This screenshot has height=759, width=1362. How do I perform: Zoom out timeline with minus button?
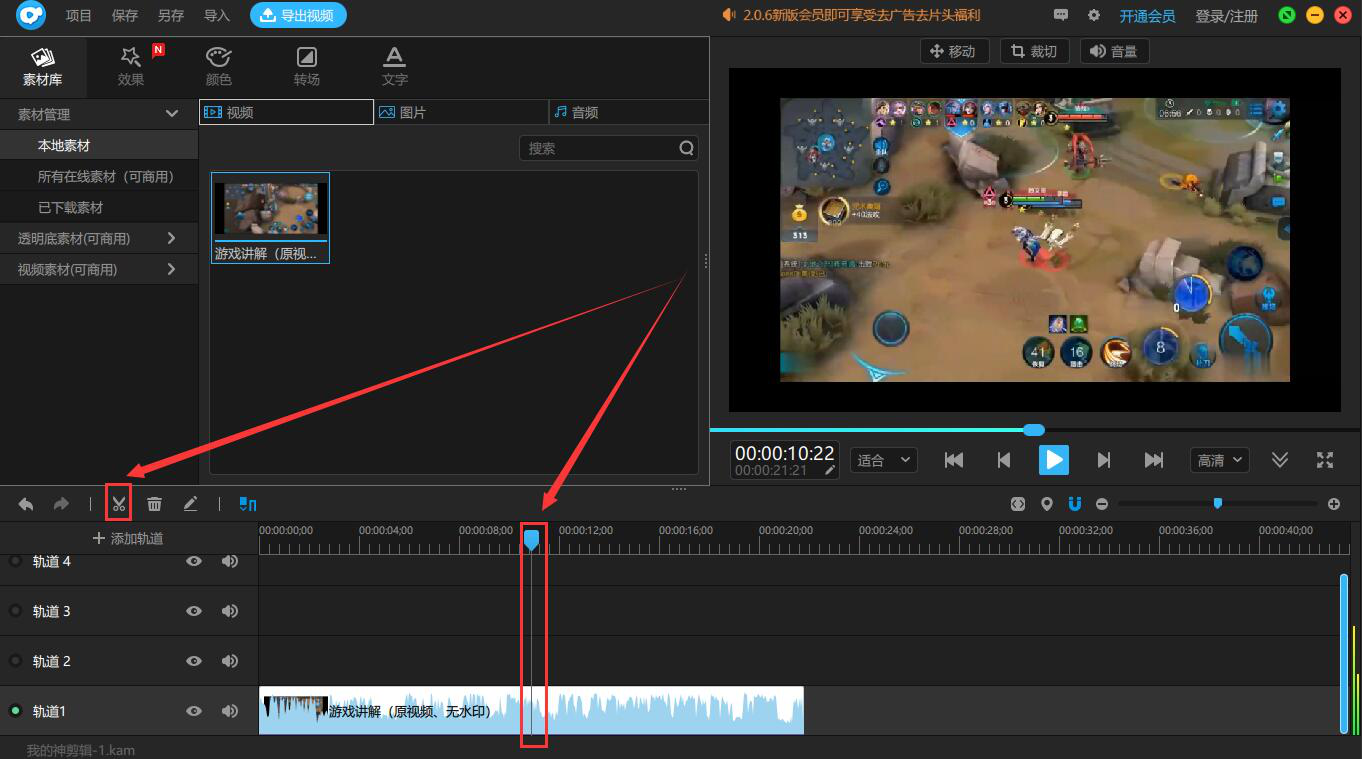click(x=1102, y=504)
